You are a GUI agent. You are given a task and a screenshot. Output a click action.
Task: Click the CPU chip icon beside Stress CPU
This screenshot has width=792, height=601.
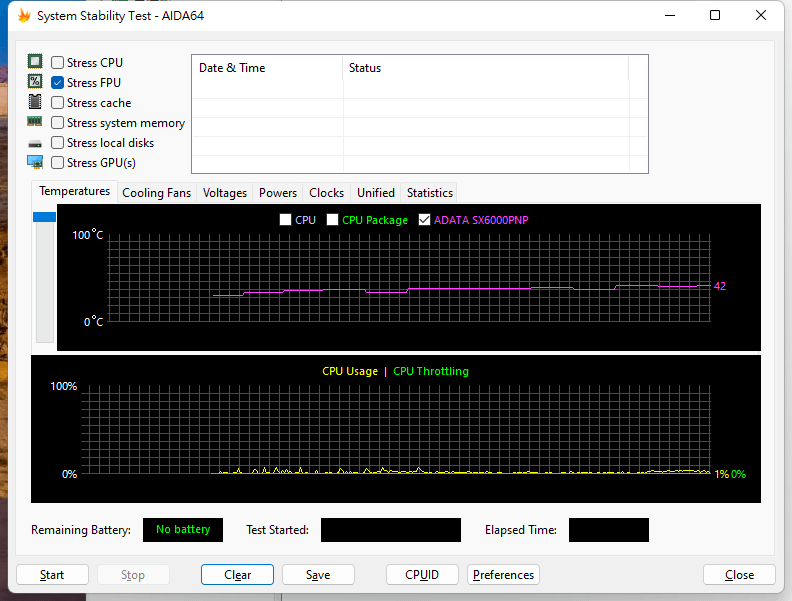pos(35,62)
